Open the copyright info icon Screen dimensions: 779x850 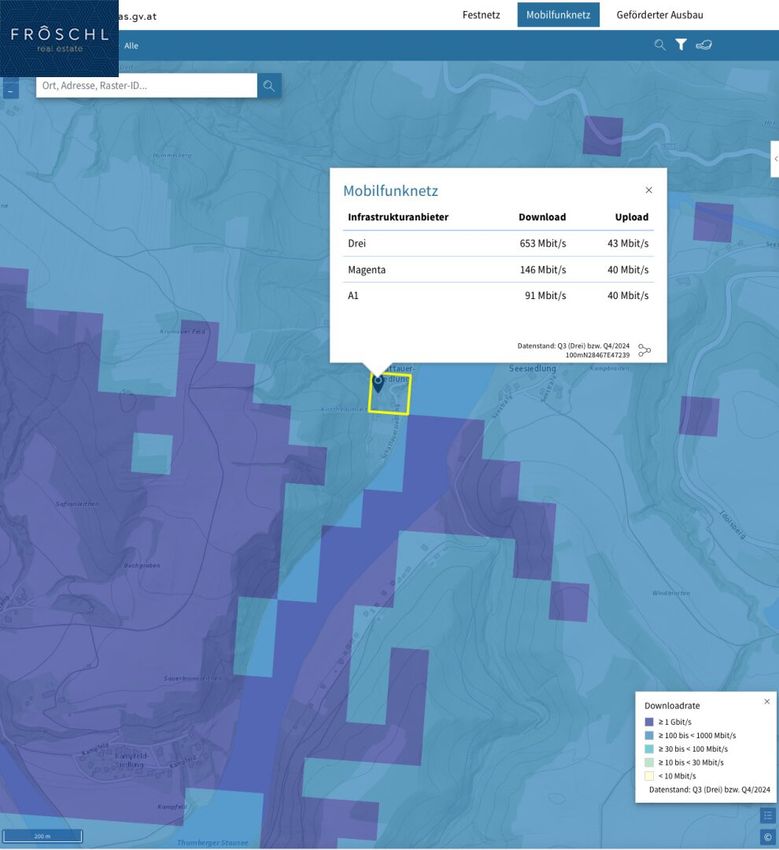coord(767,837)
